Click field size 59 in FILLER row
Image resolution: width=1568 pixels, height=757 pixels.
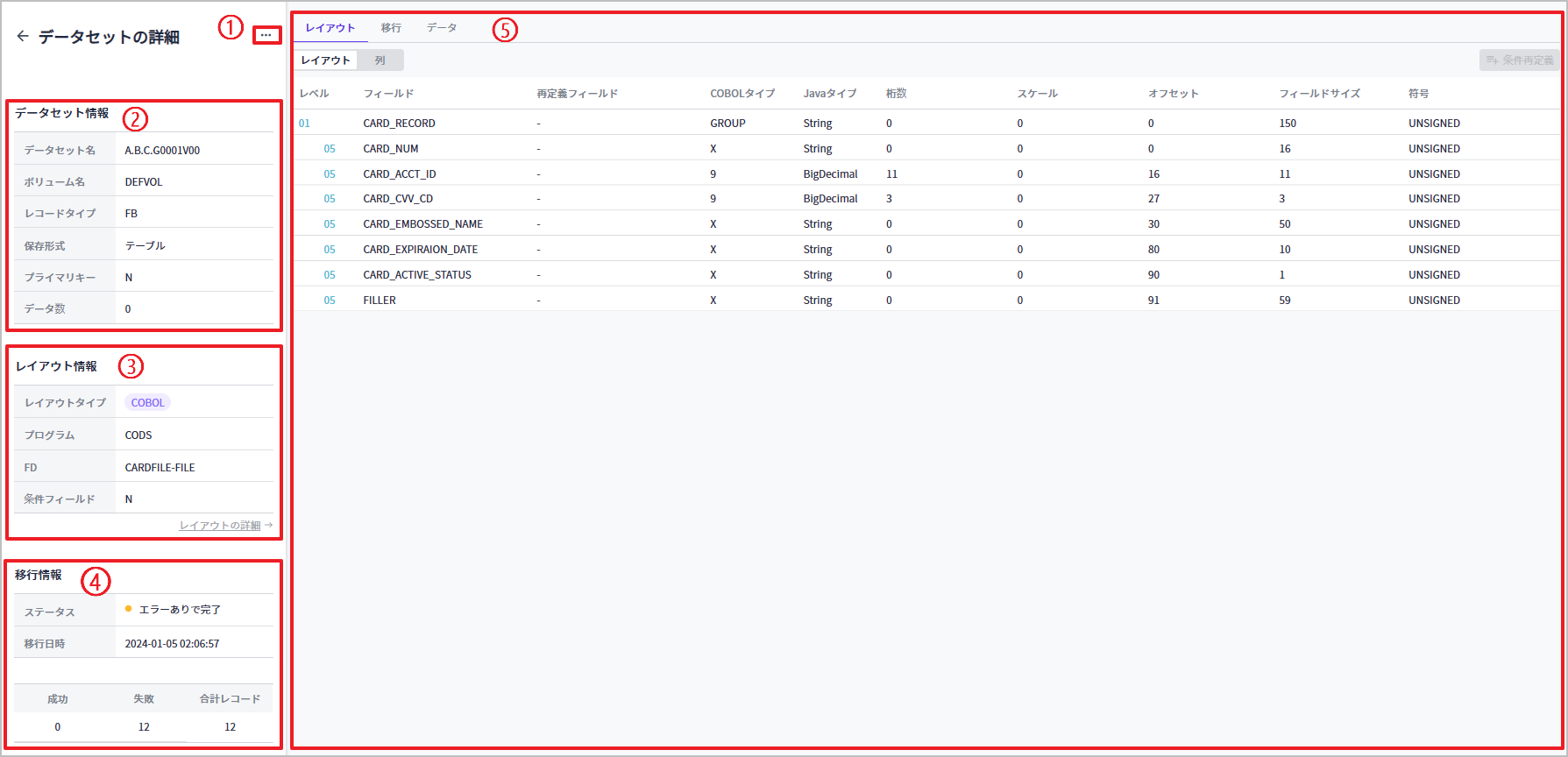1285,301
